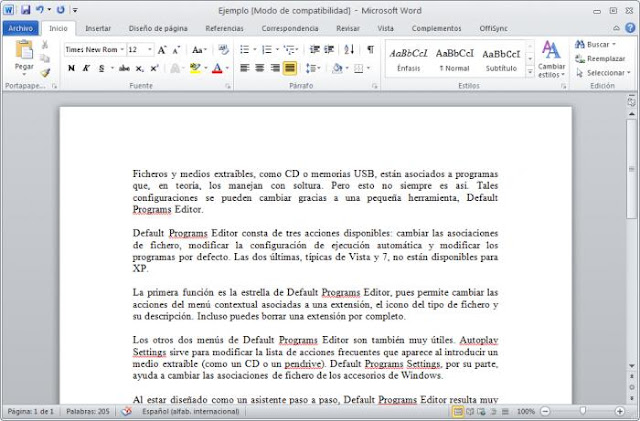The width and height of the screenshot is (640, 421).
Task: Decrease paragraph indent
Action: [x=314, y=50]
